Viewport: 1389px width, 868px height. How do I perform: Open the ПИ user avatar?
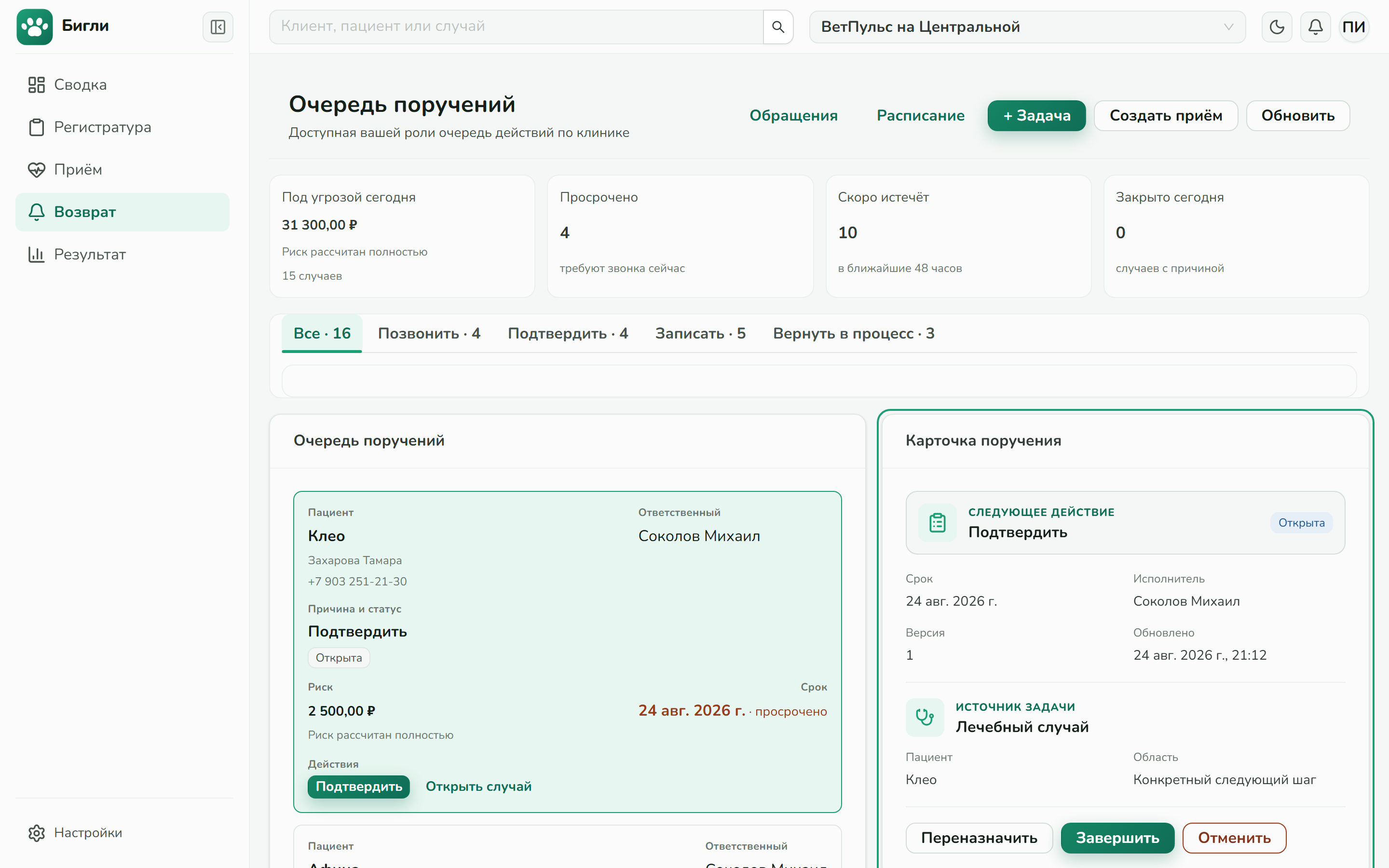tap(1354, 27)
